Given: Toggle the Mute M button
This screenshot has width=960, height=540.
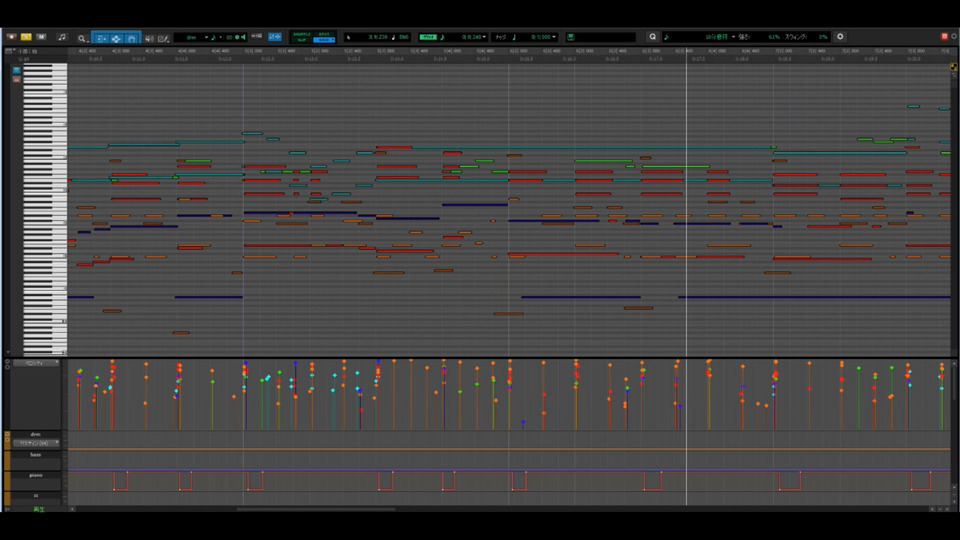Looking at the screenshot, I should coord(41,37).
